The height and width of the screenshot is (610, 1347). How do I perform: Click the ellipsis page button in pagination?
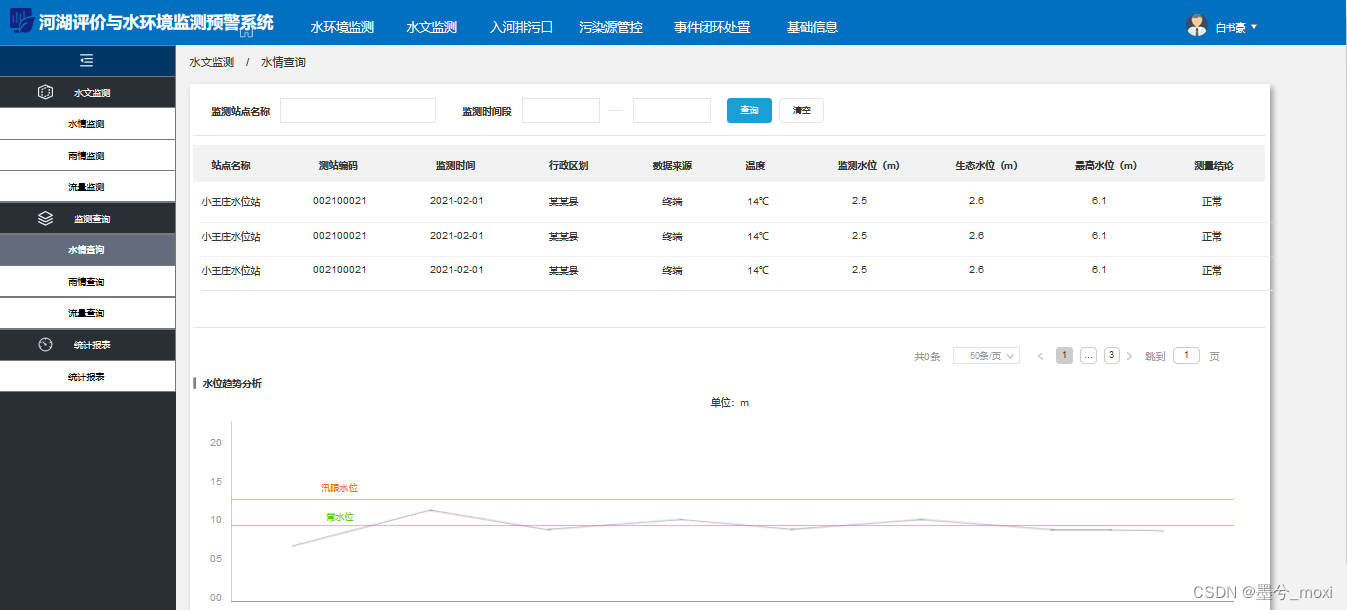coord(1088,356)
